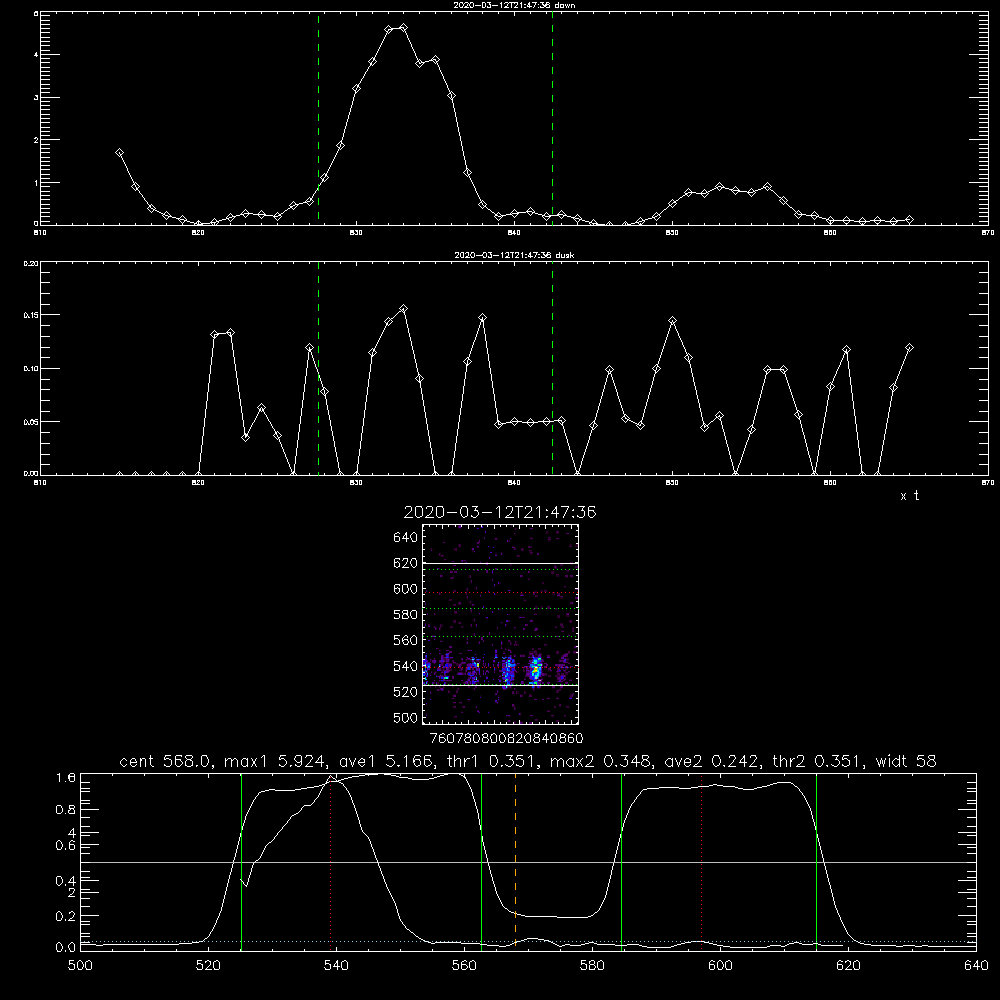Click the spectrogram y-axis label 540
The image size is (1000, 1000).
[405, 666]
